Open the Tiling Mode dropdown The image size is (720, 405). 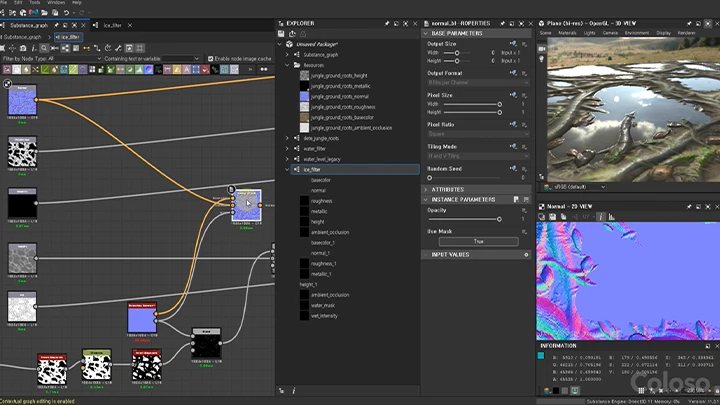coord(478,156)
